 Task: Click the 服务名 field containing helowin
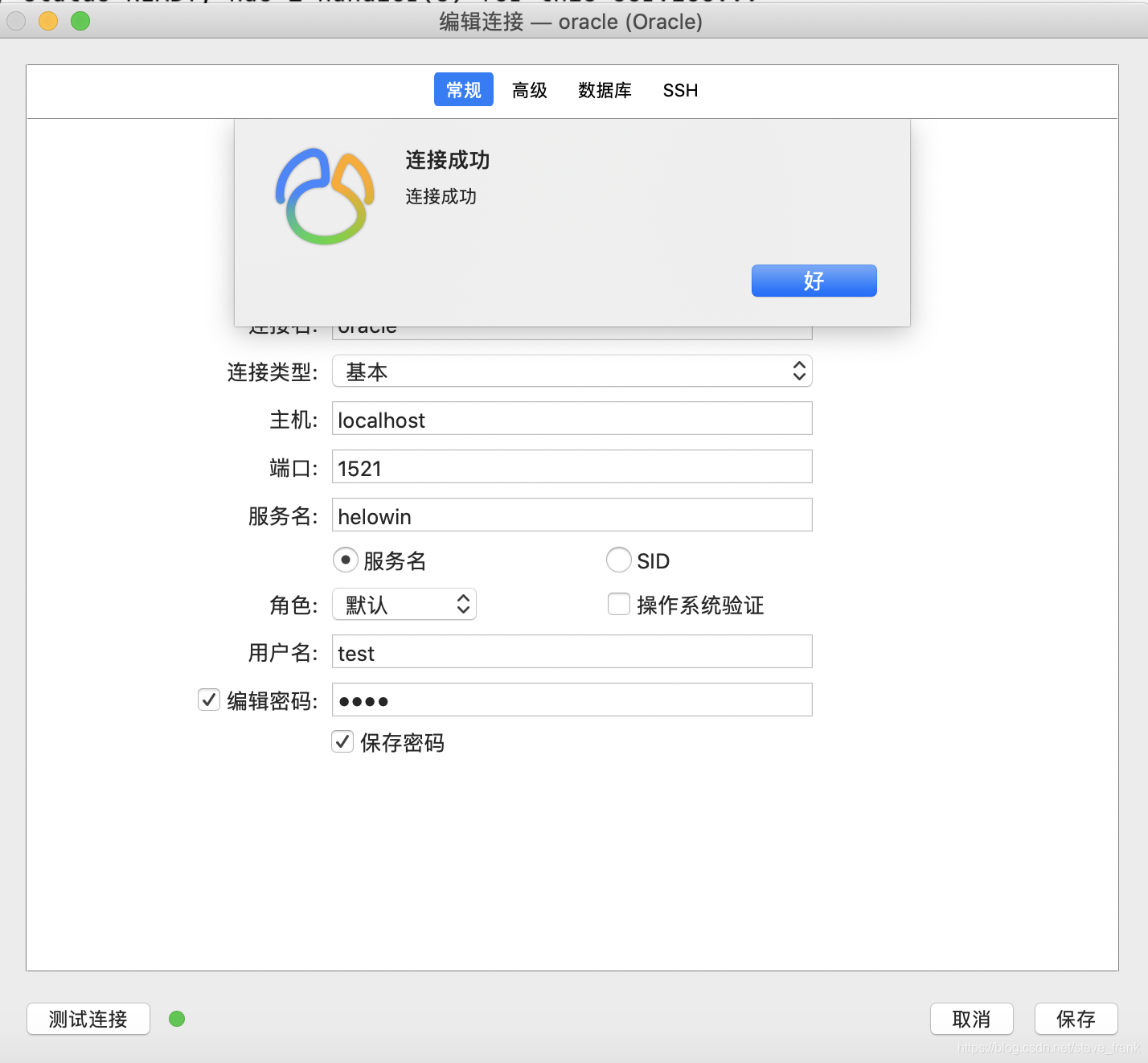pyautogui.click(x=572, y=515)
